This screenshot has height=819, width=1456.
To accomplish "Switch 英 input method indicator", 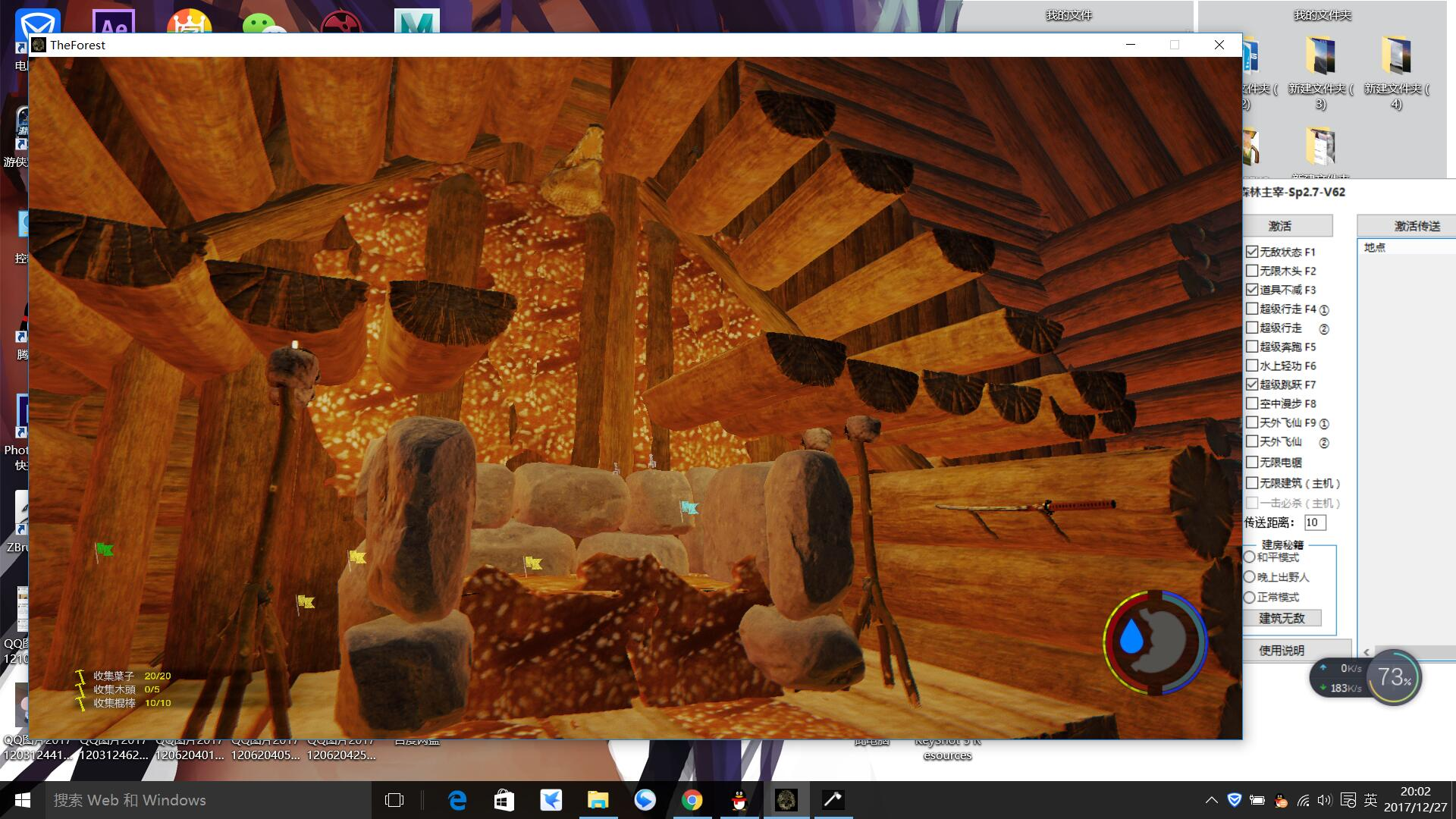I will pos(1370,800).
